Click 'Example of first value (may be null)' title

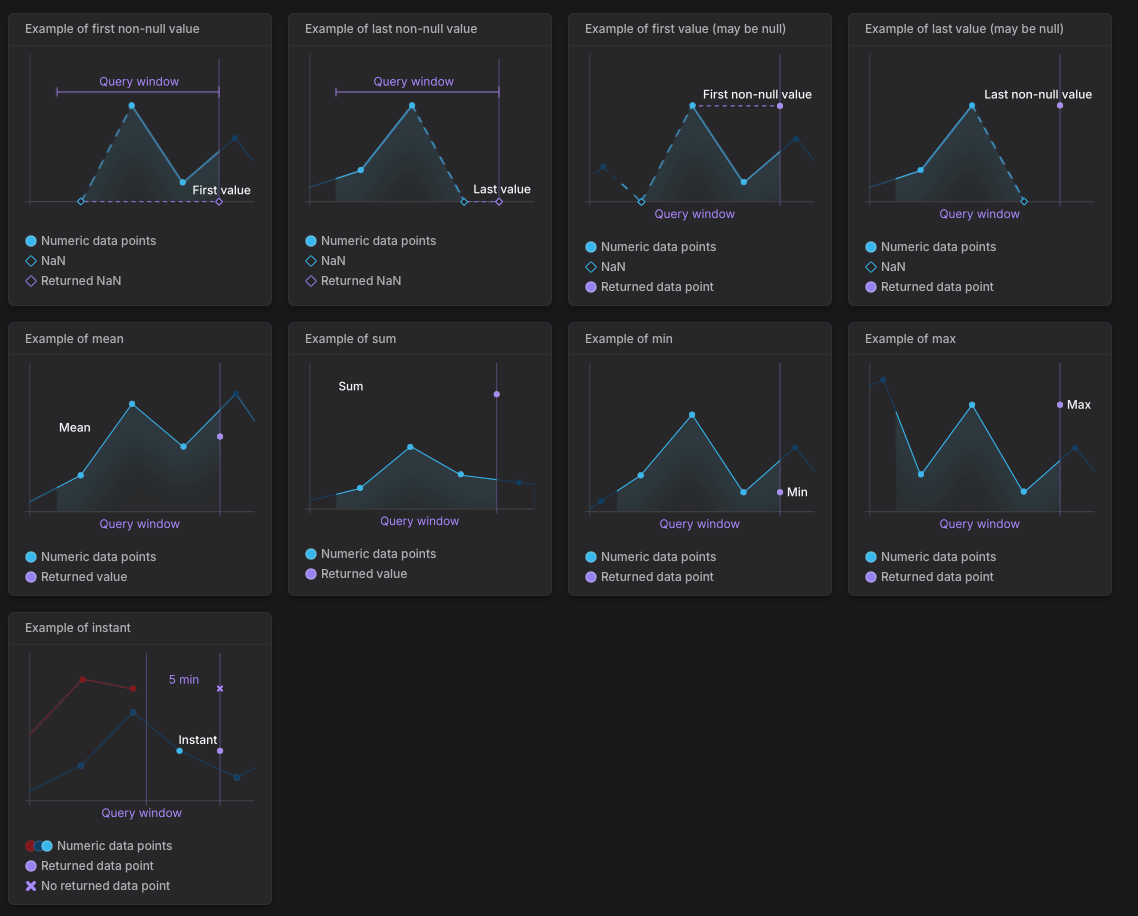point(685,29)
